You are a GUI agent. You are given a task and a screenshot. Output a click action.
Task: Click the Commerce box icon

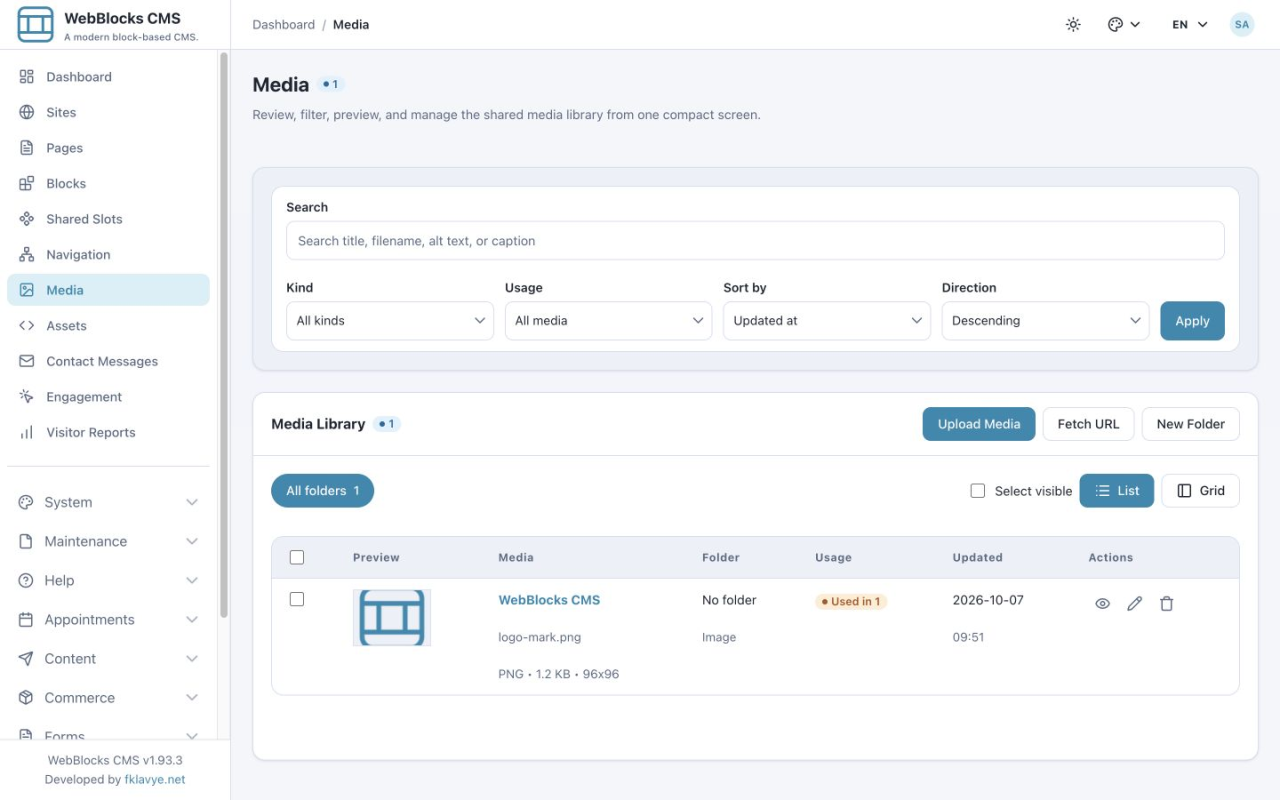[26, 697]
